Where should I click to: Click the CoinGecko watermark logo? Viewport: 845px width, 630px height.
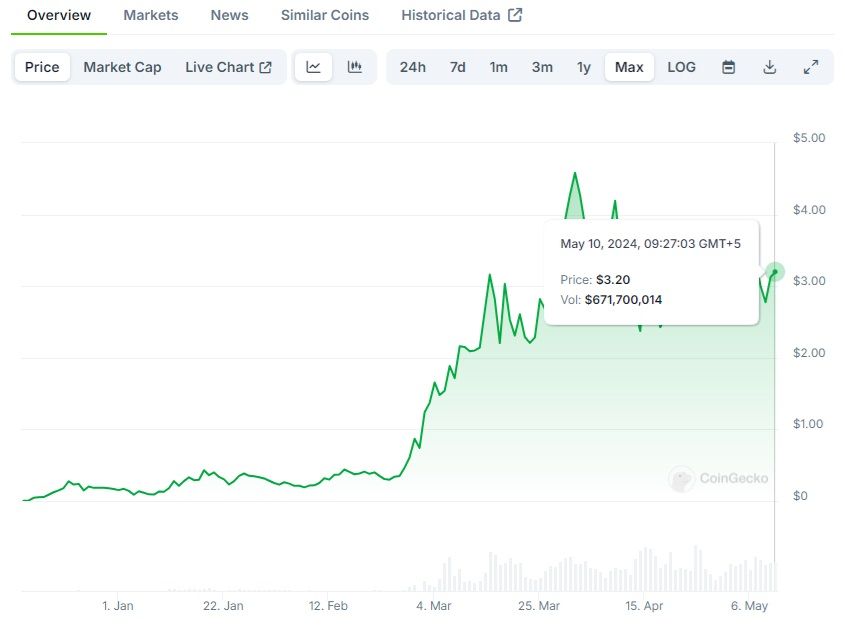tap(719, 479)
